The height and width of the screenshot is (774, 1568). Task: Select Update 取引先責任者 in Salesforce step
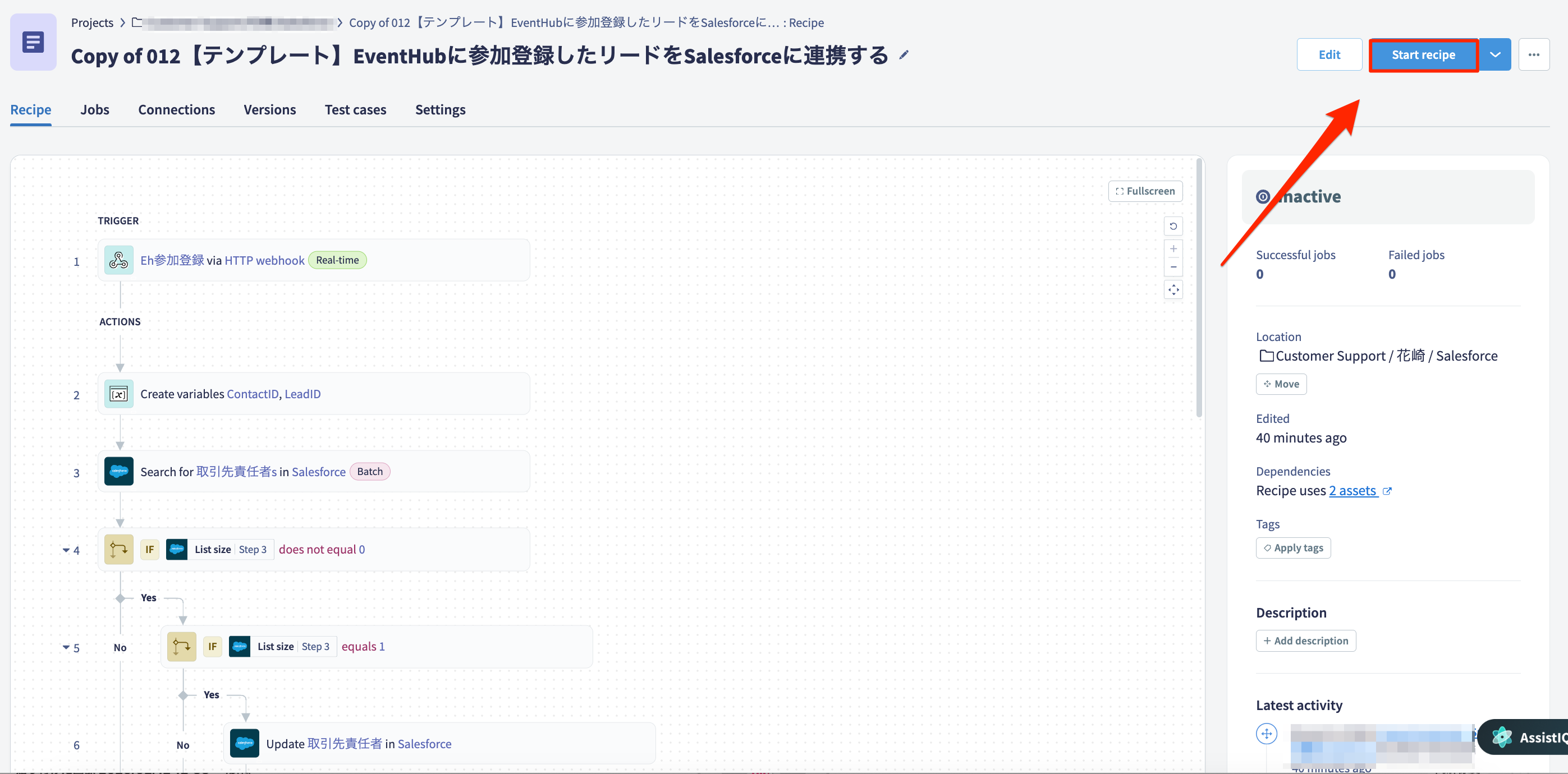439,744
